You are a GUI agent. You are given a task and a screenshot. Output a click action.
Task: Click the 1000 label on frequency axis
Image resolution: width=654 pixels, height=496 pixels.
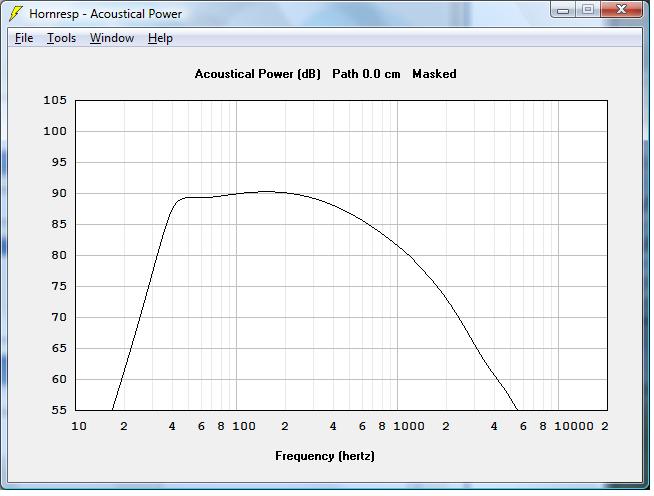pyautogui.click(x=409, y=426)
